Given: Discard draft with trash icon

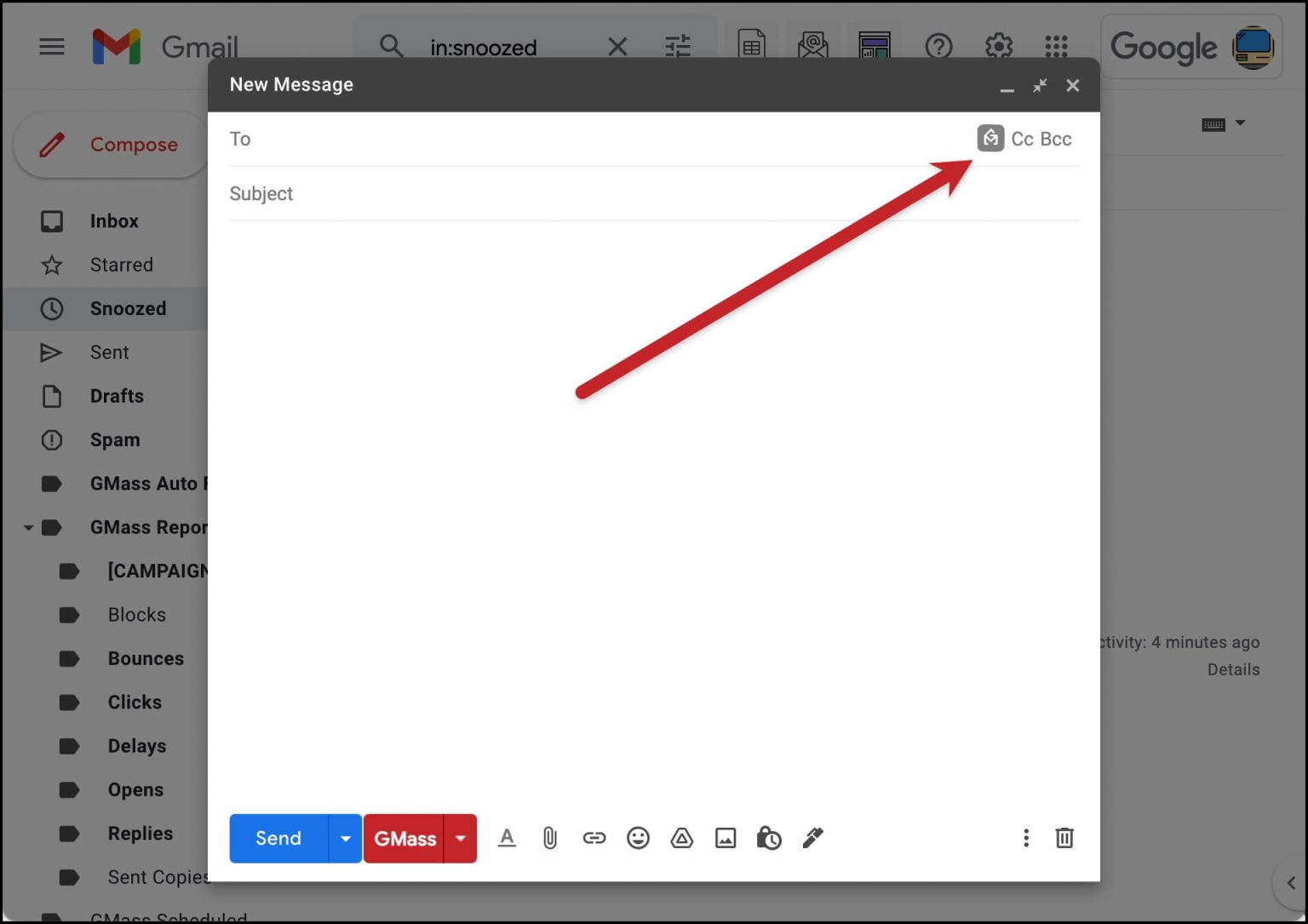Looking at the screenshot, I should coord(1064,838).
